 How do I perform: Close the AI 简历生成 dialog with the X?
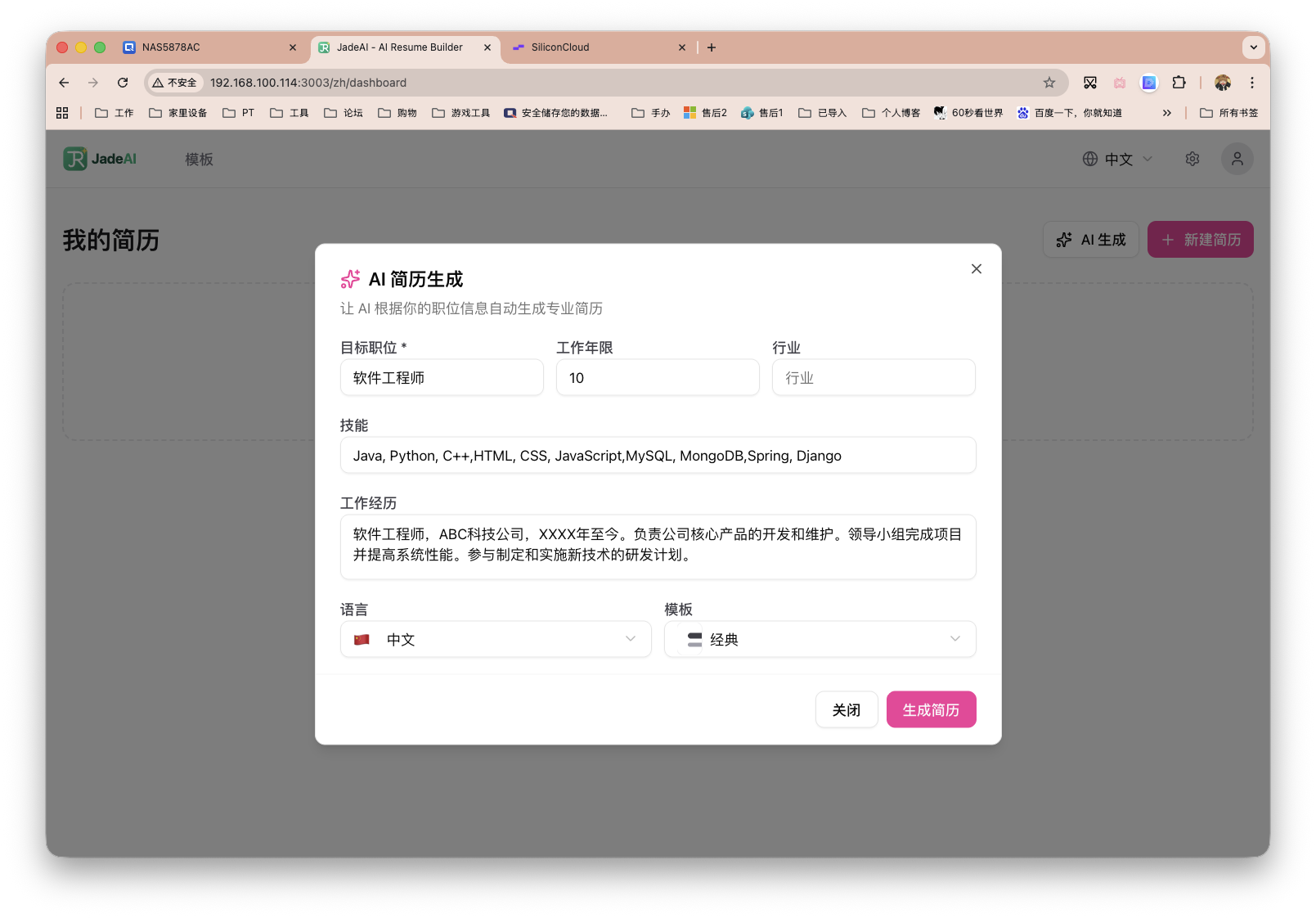pyautogui.click(x=976, y=268)
